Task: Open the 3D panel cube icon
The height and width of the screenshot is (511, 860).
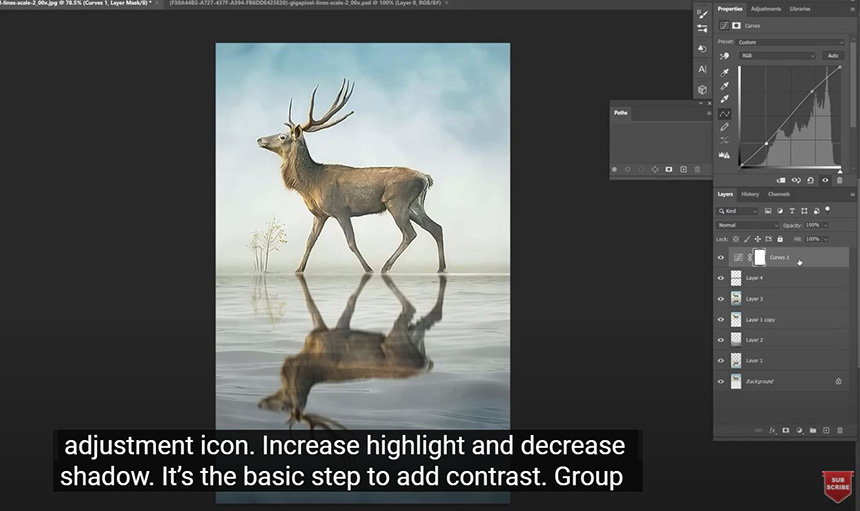Action: (x=702, y=90)
